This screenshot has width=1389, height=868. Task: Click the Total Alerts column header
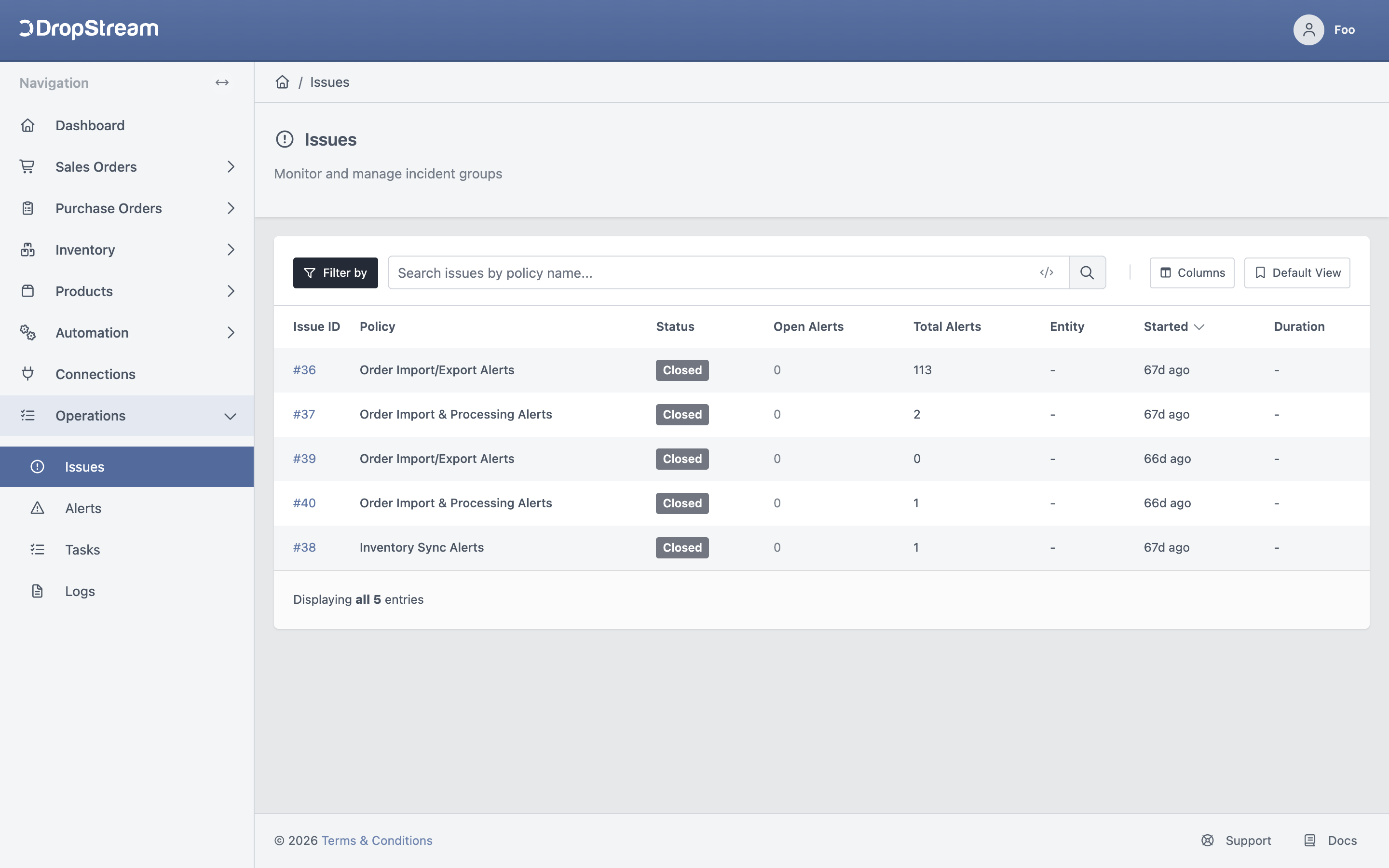point(947,326)
